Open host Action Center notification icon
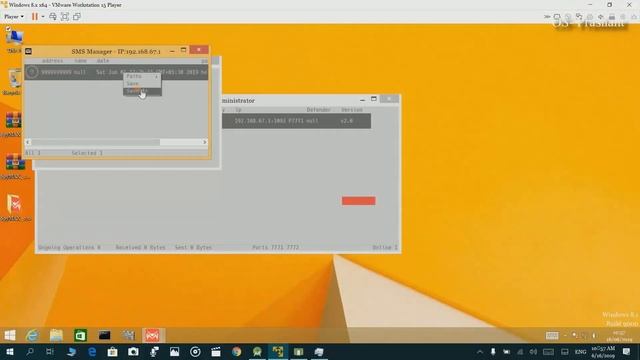 pyautogui.click(x=627, y=352)
